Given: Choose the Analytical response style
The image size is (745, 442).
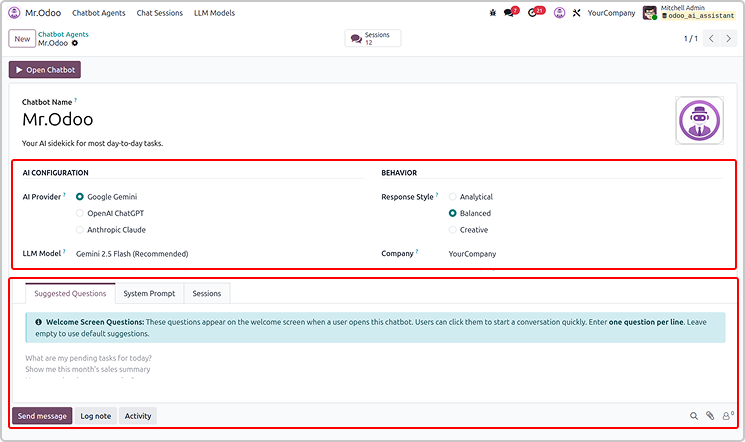Looking at the screenshot, I should pyautogui.click(x=453, y=197).
